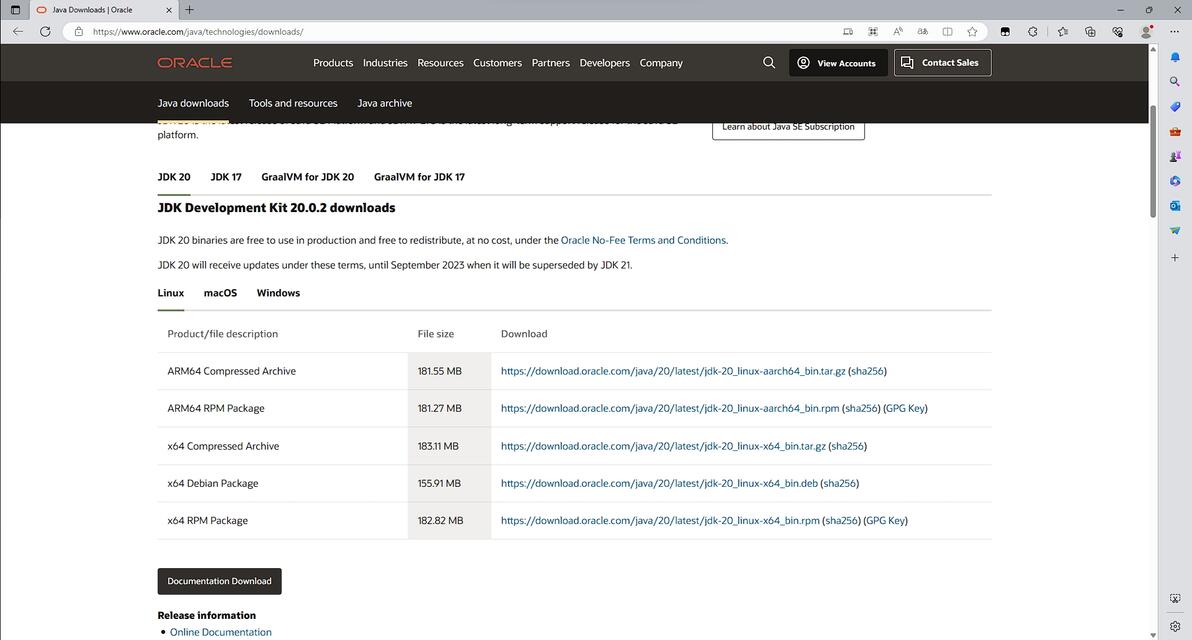Screen dimensions: 1192x640
Task: Add sidebar app with plus icon
Action: click(x=1175, y=258)
